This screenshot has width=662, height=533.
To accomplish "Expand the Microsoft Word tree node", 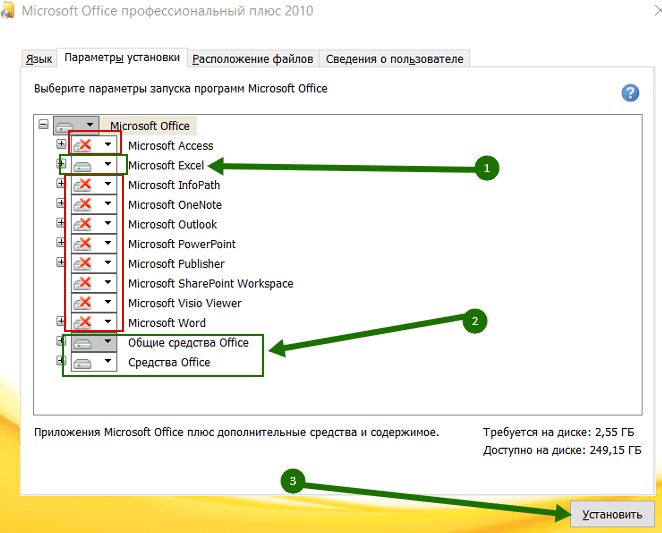I will (x=61, y=321).
